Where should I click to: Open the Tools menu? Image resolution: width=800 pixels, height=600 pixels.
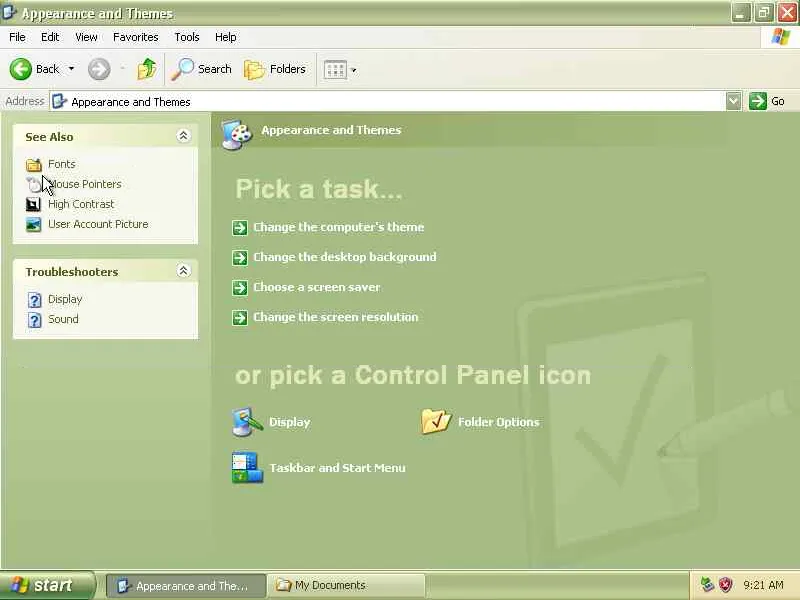[x=187, y=37]
